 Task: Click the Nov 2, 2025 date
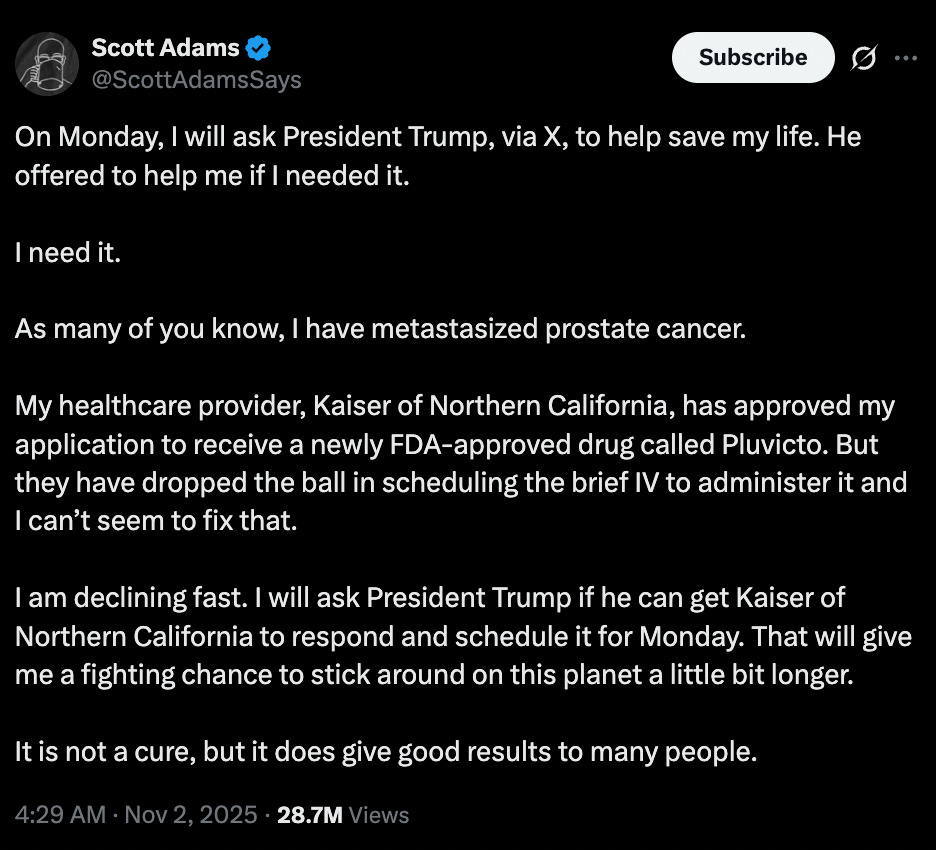point(193,815)
